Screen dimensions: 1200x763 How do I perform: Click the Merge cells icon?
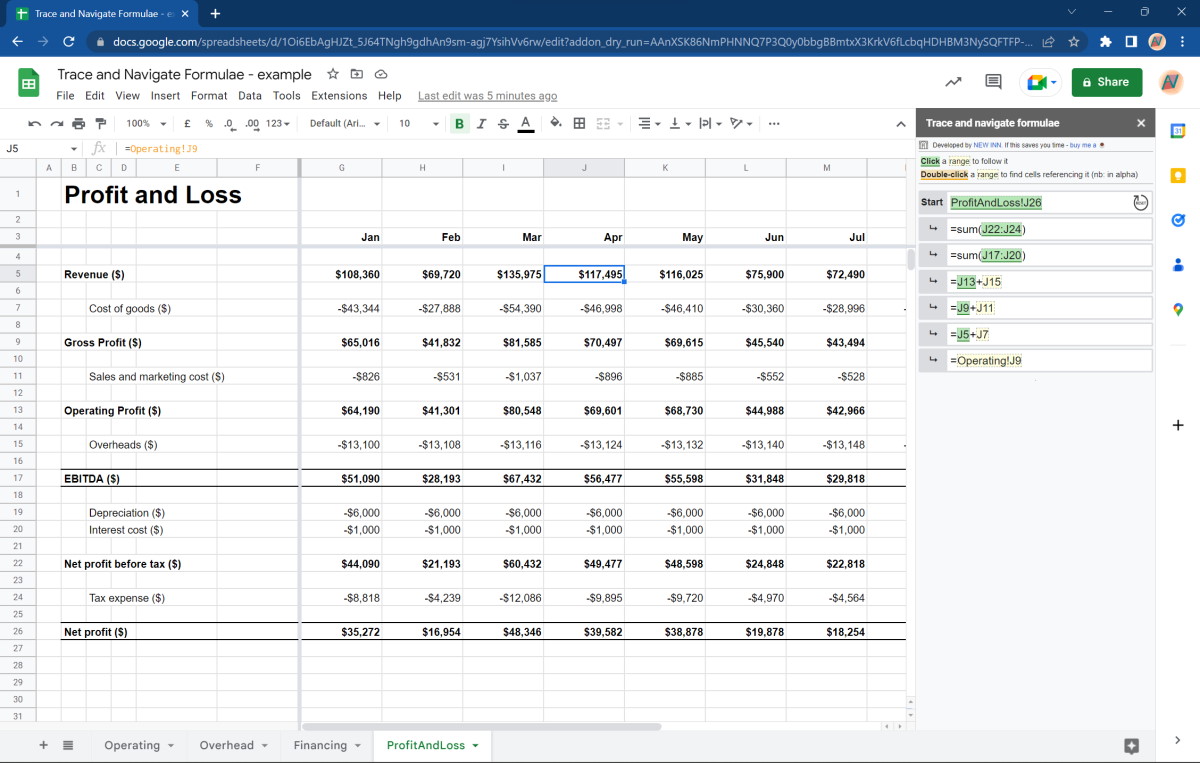tap(603, 123)
